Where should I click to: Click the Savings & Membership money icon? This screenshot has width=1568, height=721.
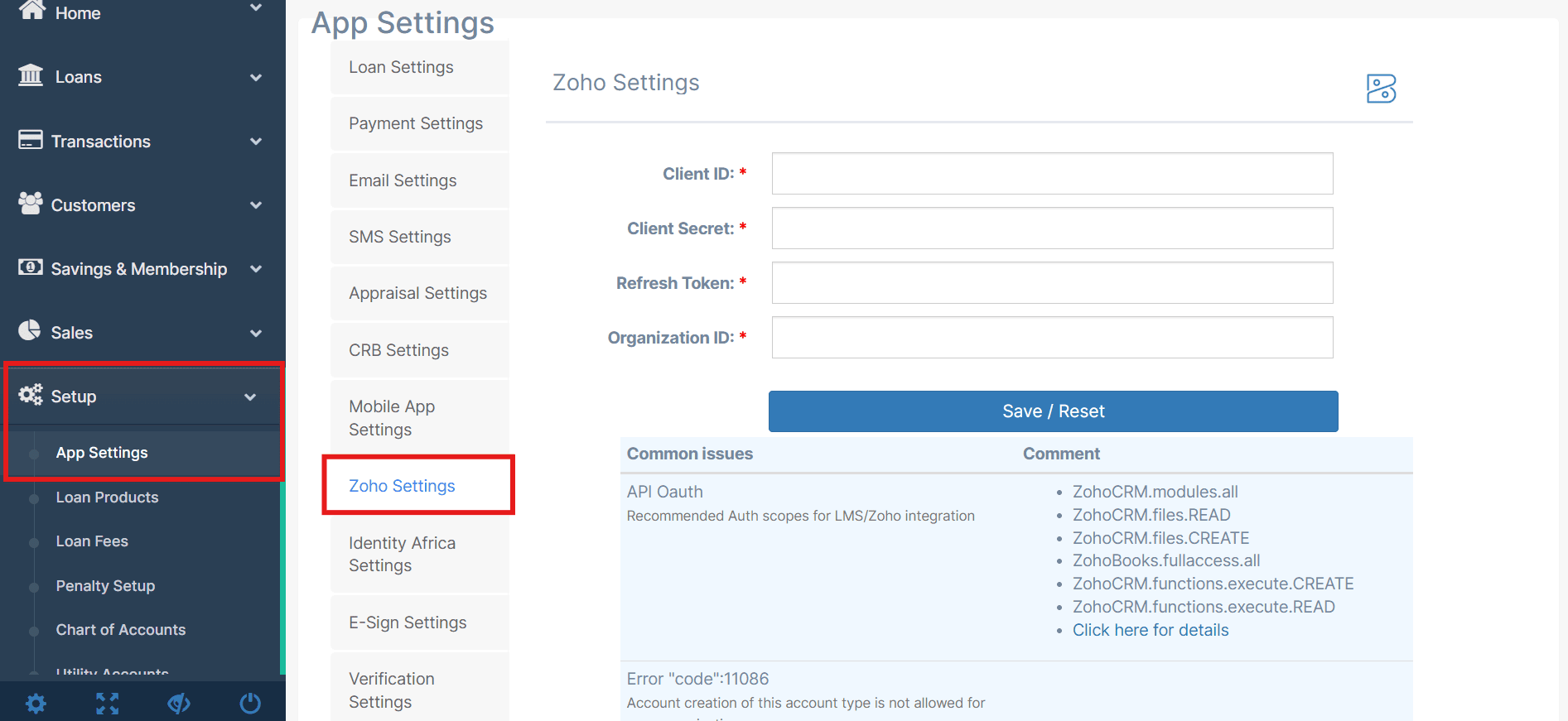click(31, 267)
